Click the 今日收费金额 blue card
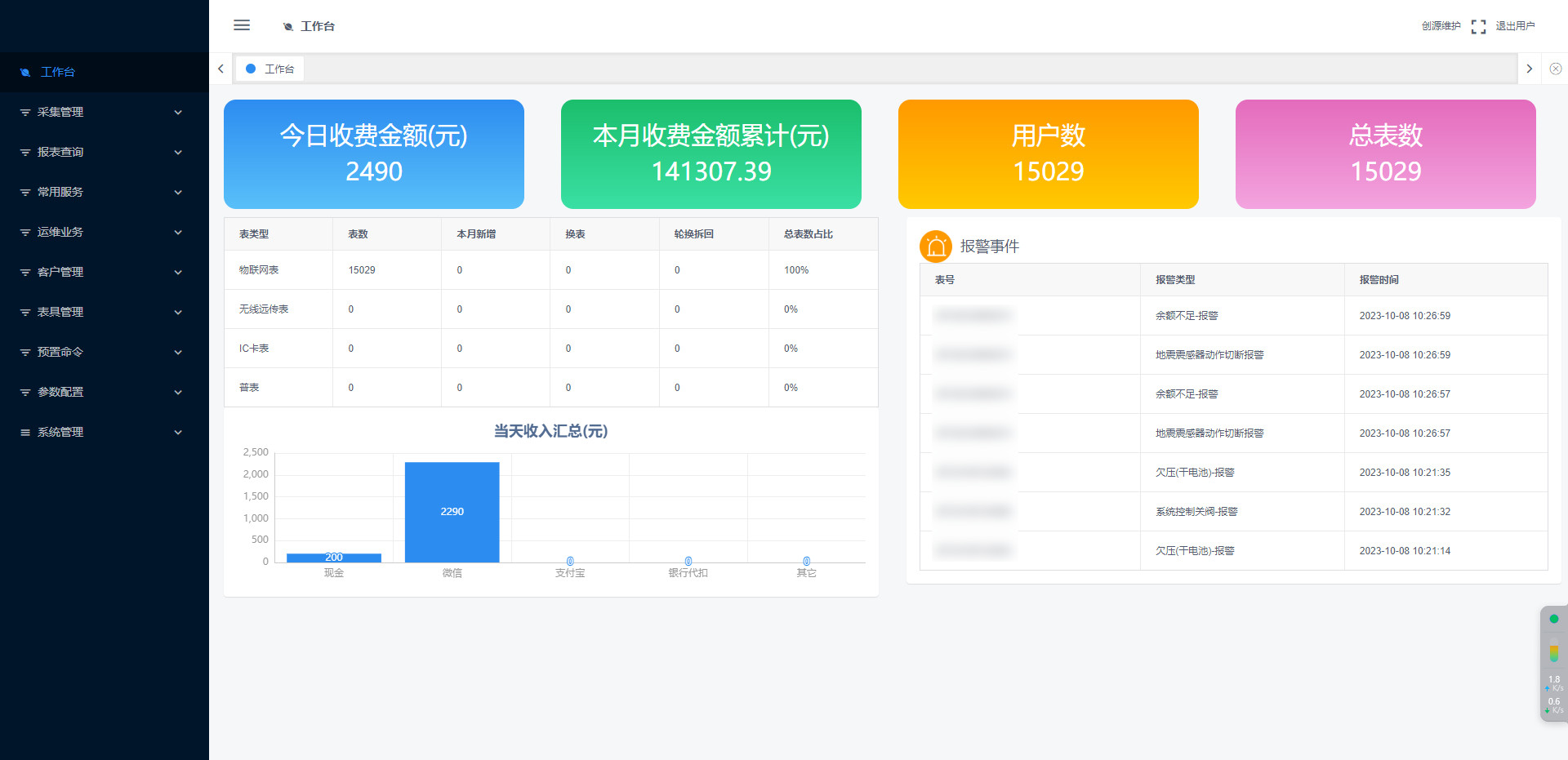Screen dimensions: 1568x760 coord(374,154)
